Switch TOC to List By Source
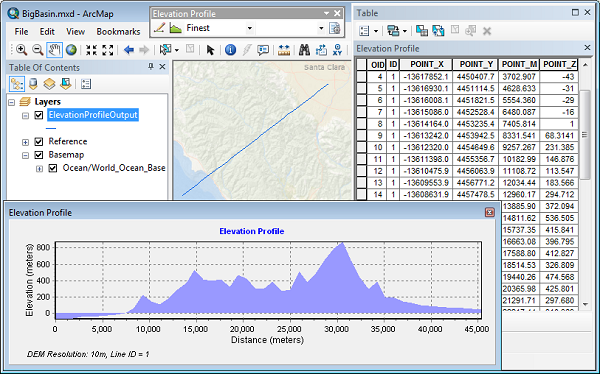 [33, 84]
